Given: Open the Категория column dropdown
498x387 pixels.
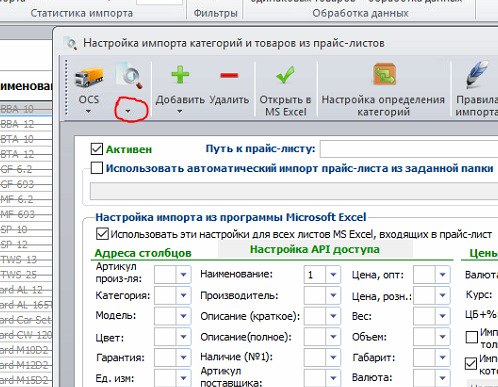Looking at the screenshot, I should tap(183, 295).
